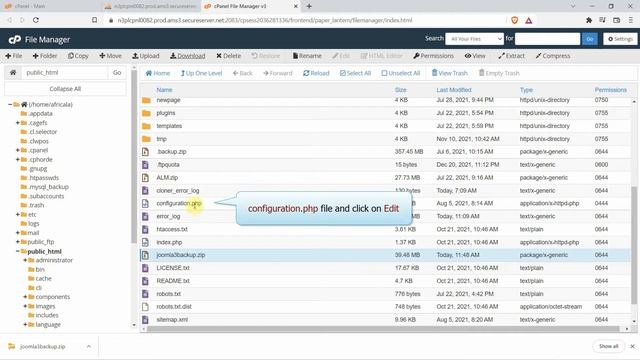Click the .backup.zip file icon
This screenshot has width=640, height=360.
click(145, 152)
